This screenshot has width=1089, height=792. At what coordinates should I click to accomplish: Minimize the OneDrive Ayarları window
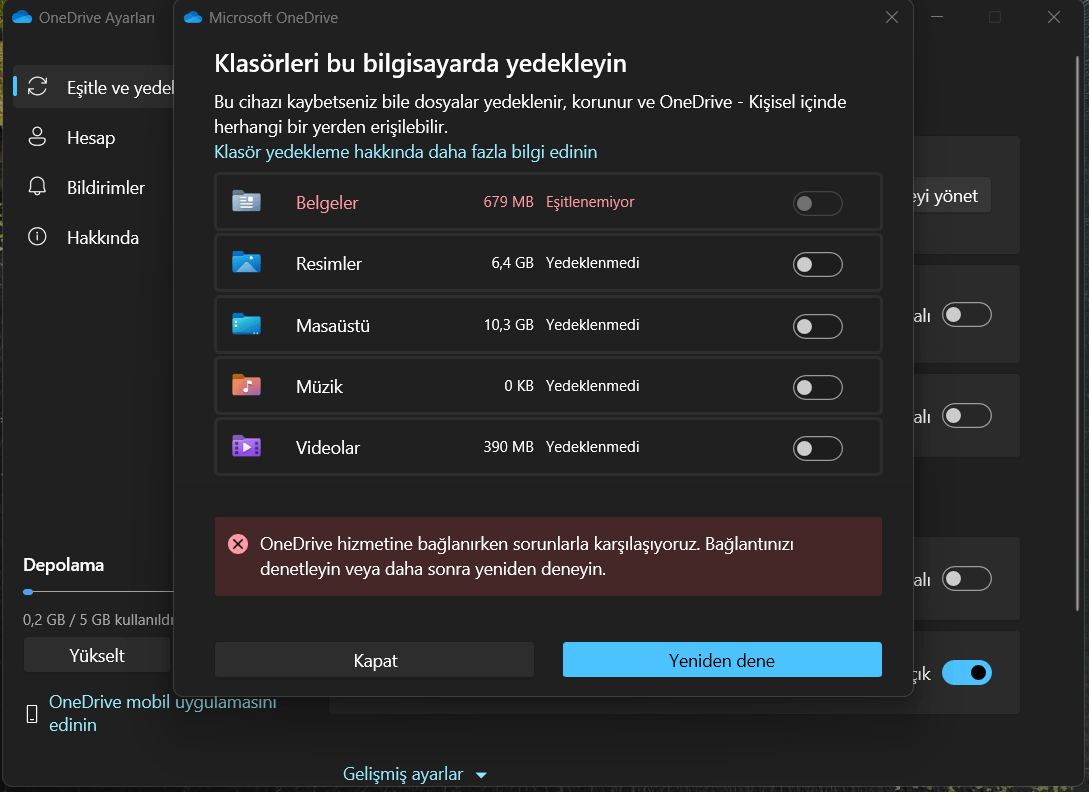pyautogui.click(x=937, y=17)
